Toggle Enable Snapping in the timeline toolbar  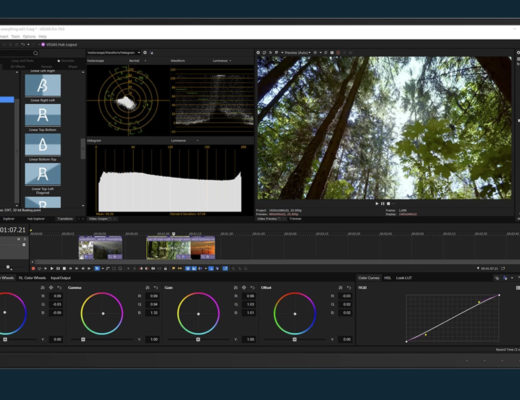(188, 268)
